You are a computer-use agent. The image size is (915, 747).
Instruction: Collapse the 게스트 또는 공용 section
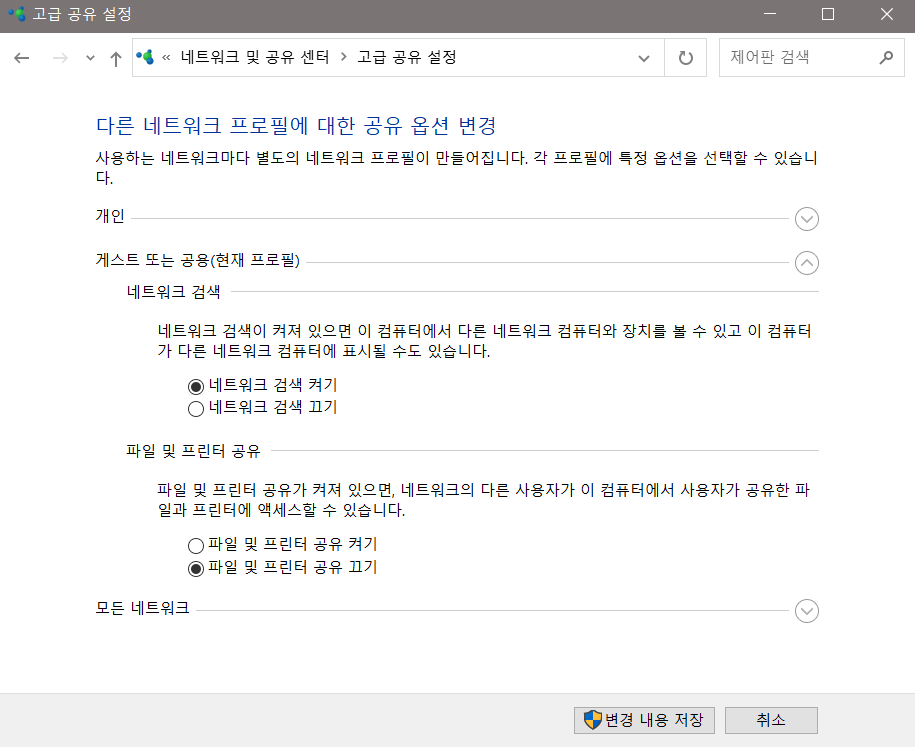tap(806, 263)
